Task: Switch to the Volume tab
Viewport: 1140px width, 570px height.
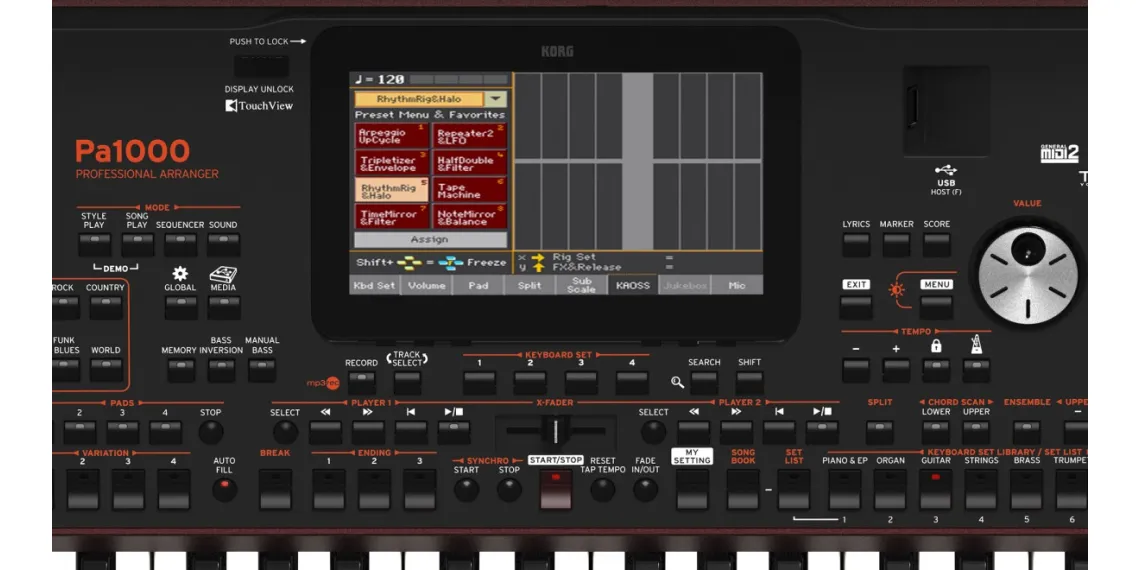Action: click(426, 285)
